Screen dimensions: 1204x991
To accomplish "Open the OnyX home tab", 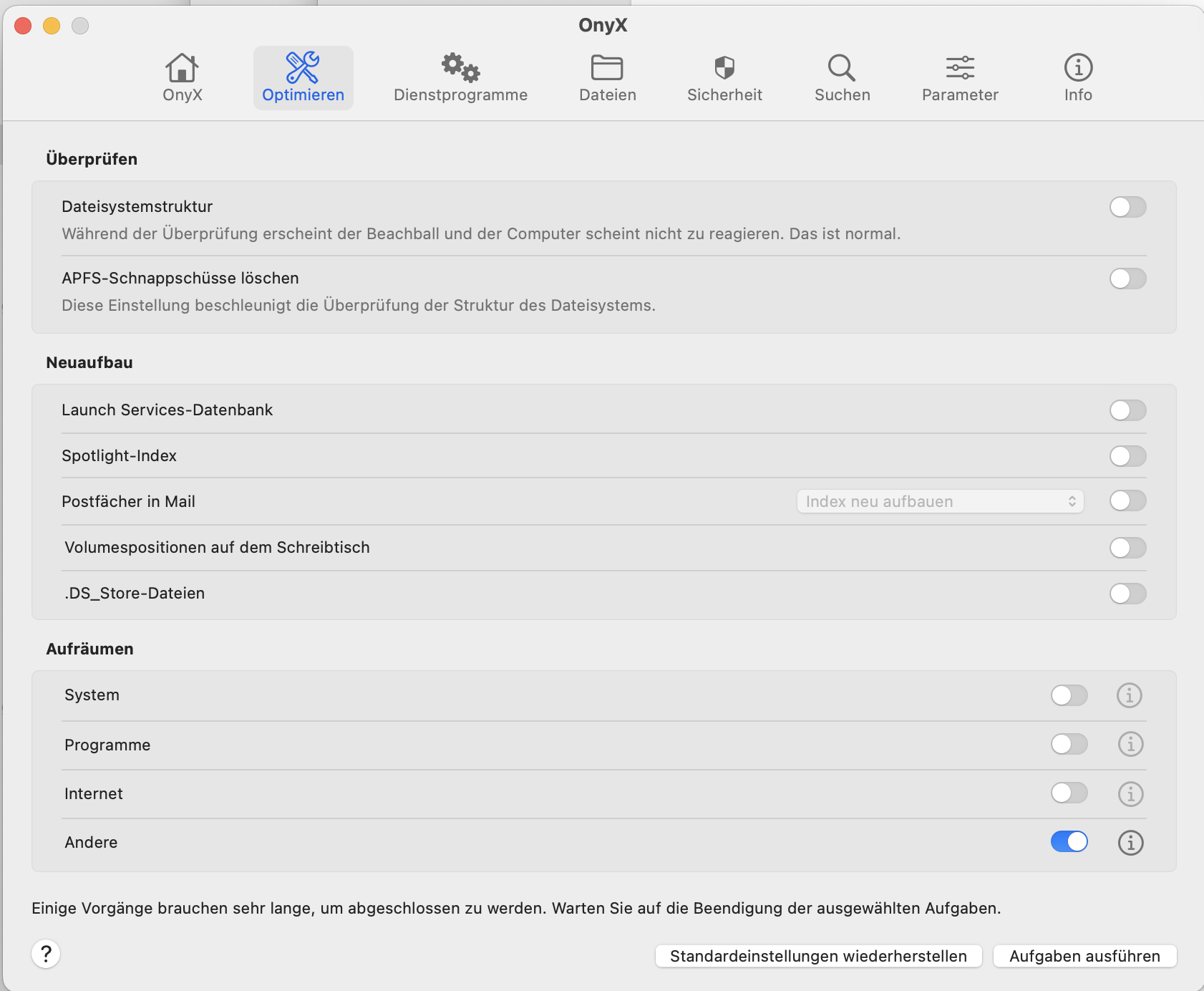I will pyautogui.click(x=182, y=77).
